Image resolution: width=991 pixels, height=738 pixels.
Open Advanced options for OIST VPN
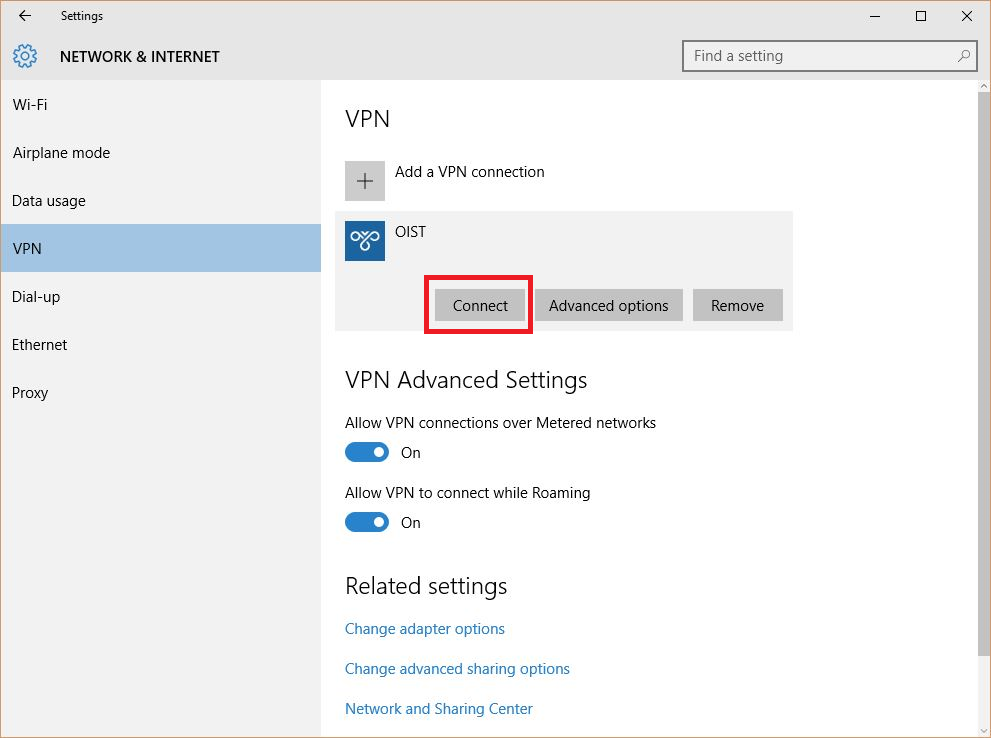(x=608, y=306)
